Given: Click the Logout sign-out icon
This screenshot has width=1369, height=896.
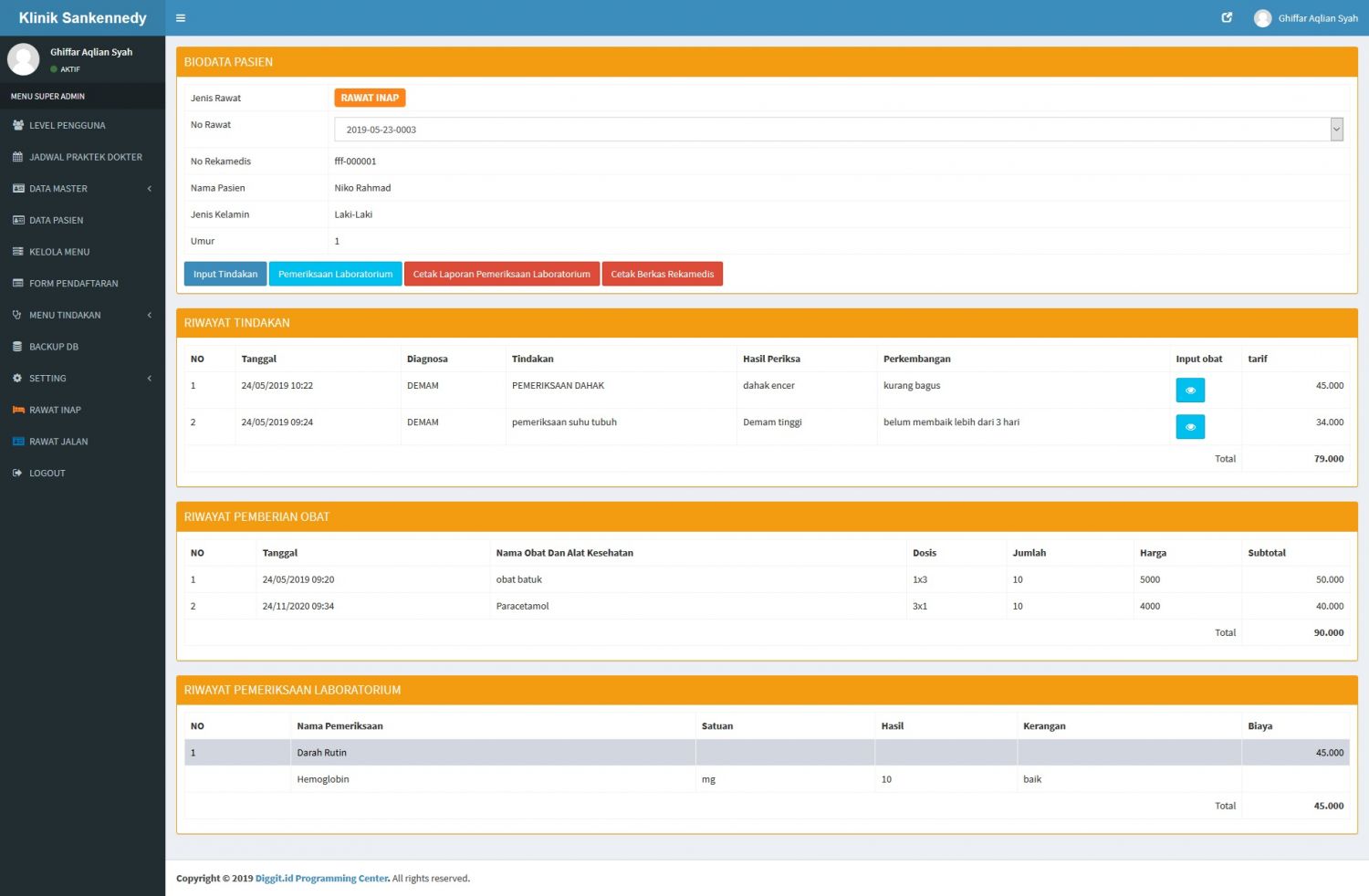Looking at the screenshot, I should [x=17, y=474].
